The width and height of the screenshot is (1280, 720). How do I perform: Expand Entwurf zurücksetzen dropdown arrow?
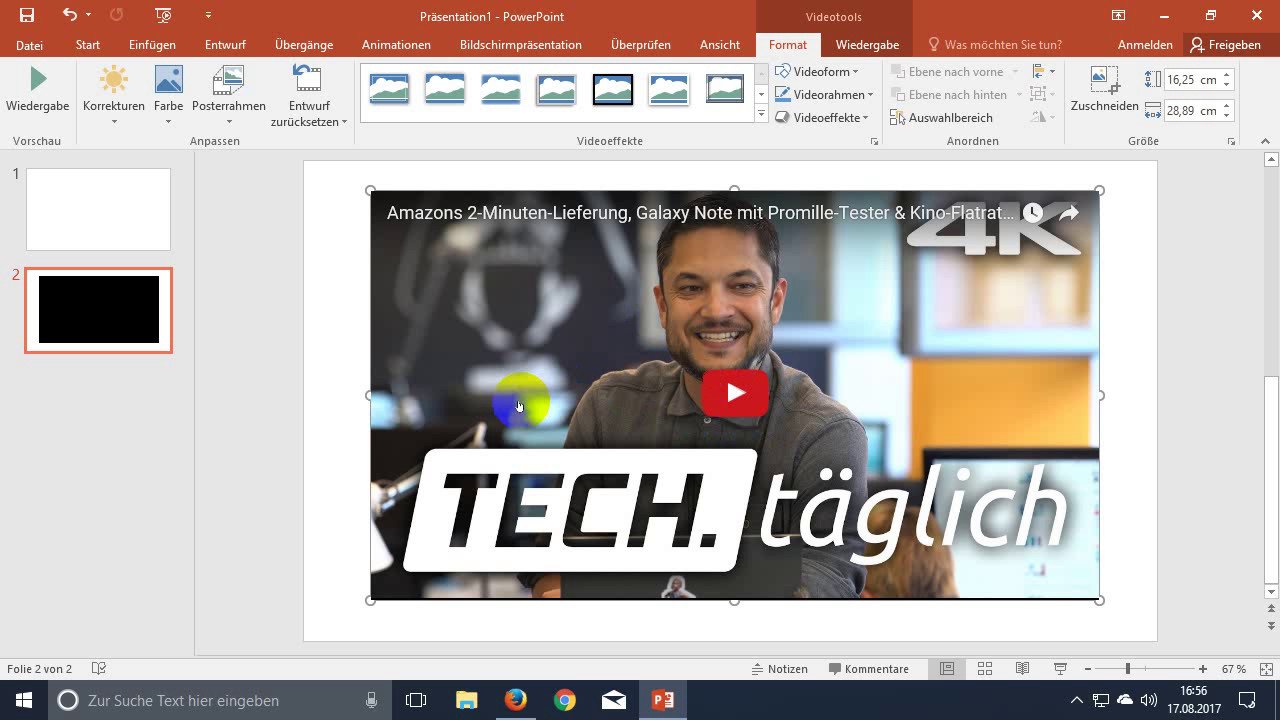click(x=345, y=122)
